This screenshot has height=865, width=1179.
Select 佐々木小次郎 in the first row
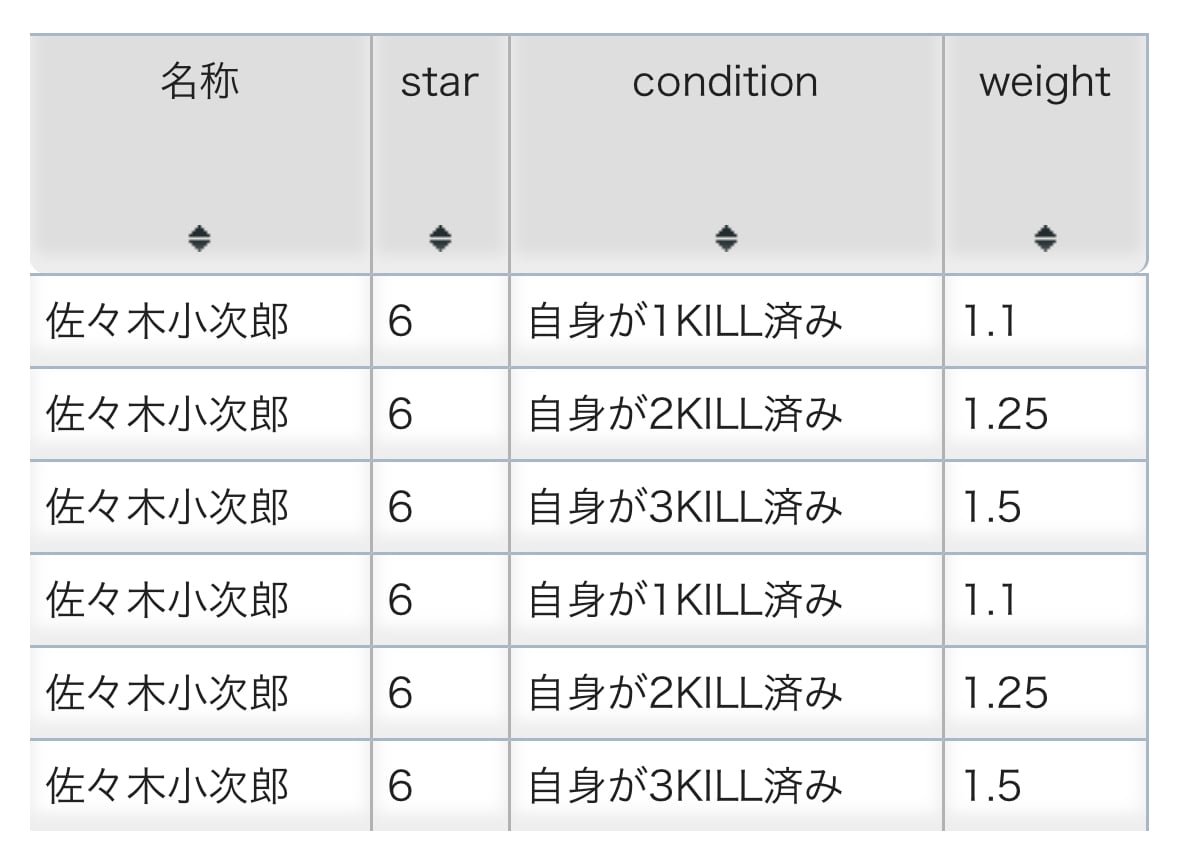[168, 322]
